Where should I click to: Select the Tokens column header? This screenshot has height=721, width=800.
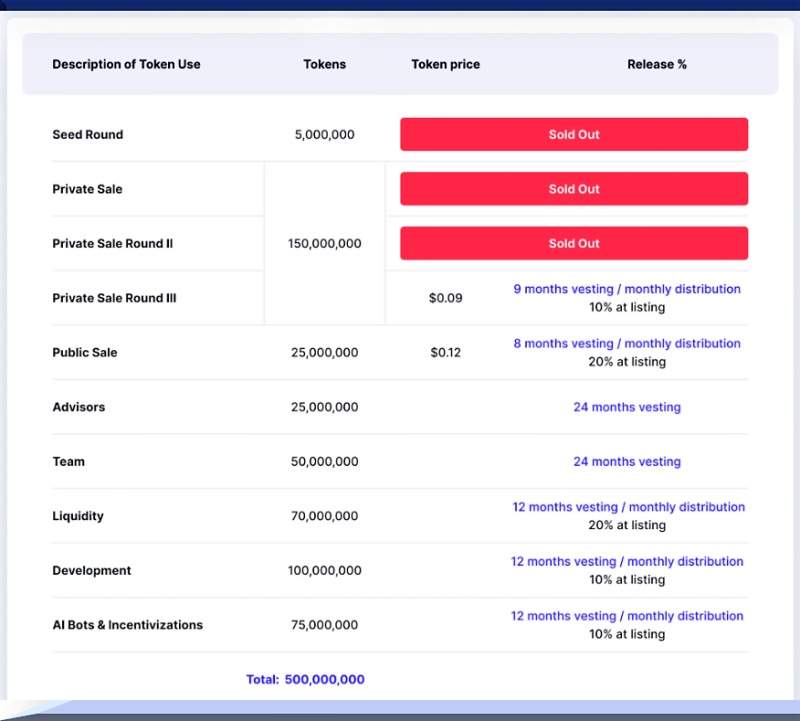point(324,64)
